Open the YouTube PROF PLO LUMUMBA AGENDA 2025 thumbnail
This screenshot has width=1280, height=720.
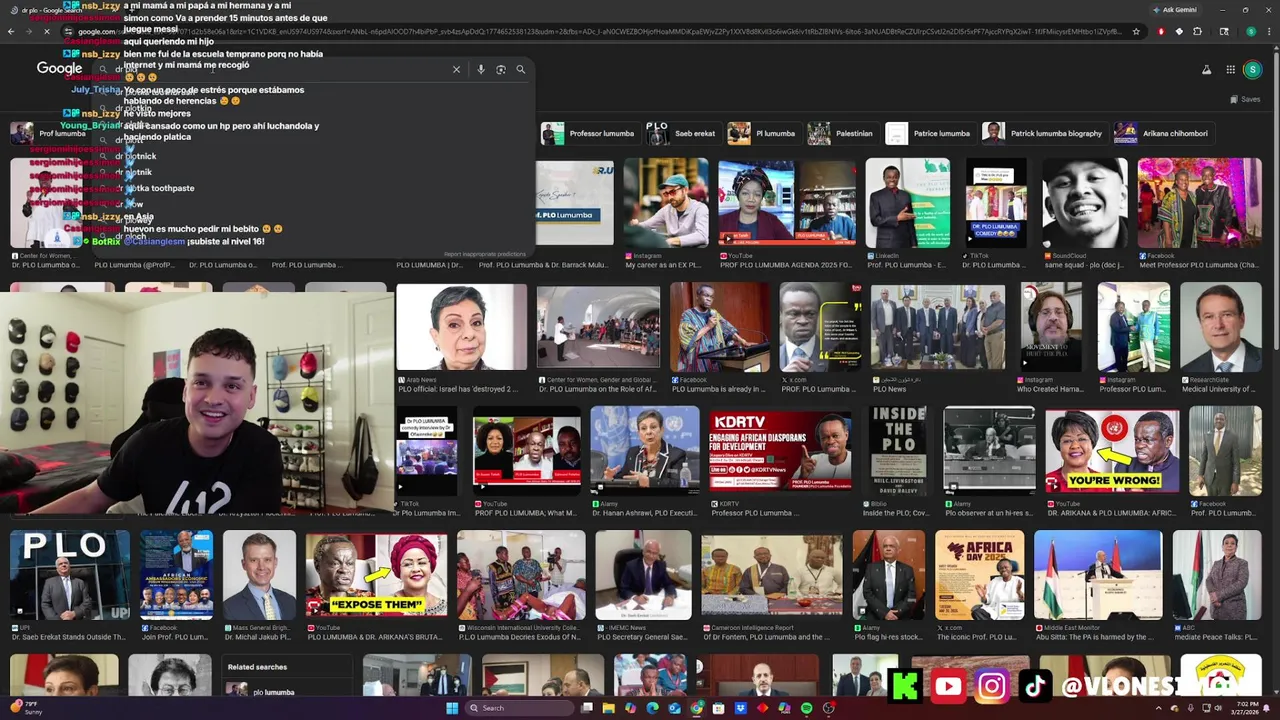(786, 202)
